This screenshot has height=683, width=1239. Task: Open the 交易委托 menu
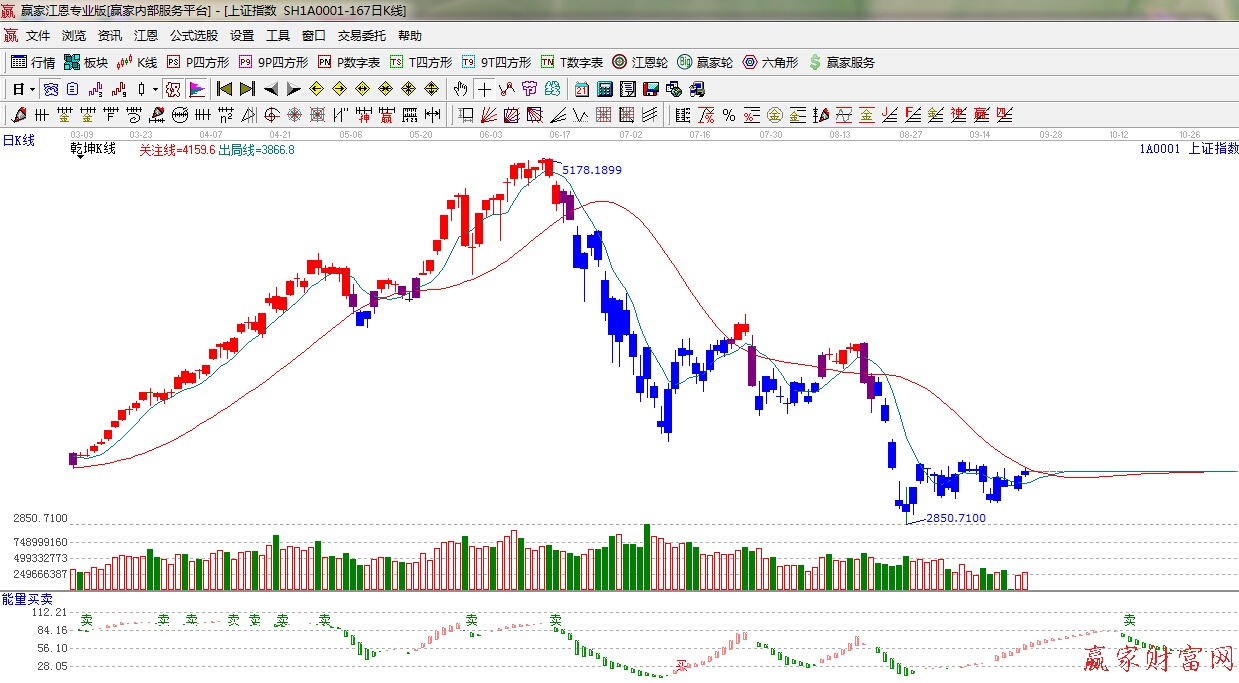[361, 36]
